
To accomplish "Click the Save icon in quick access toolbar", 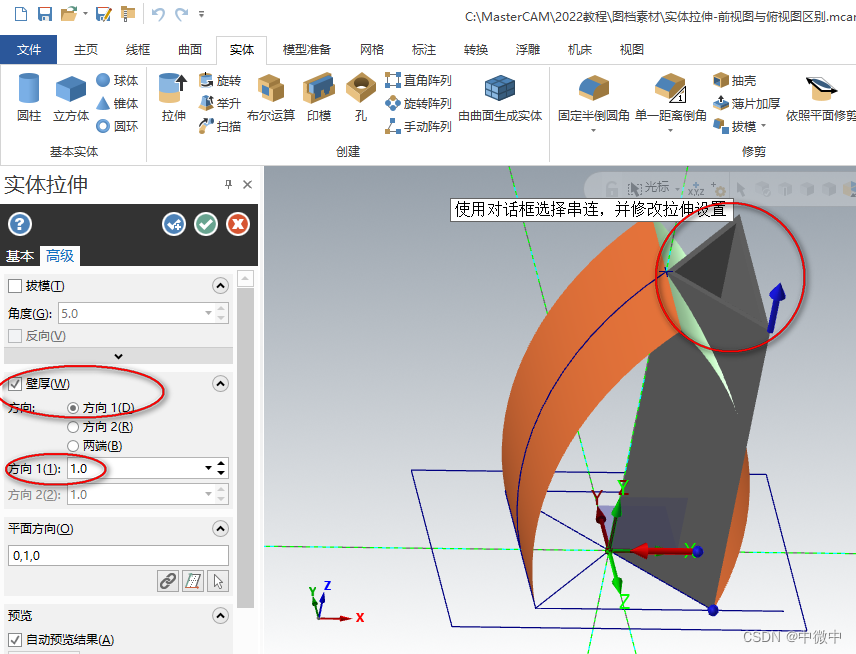I will (x=44, y=14).
